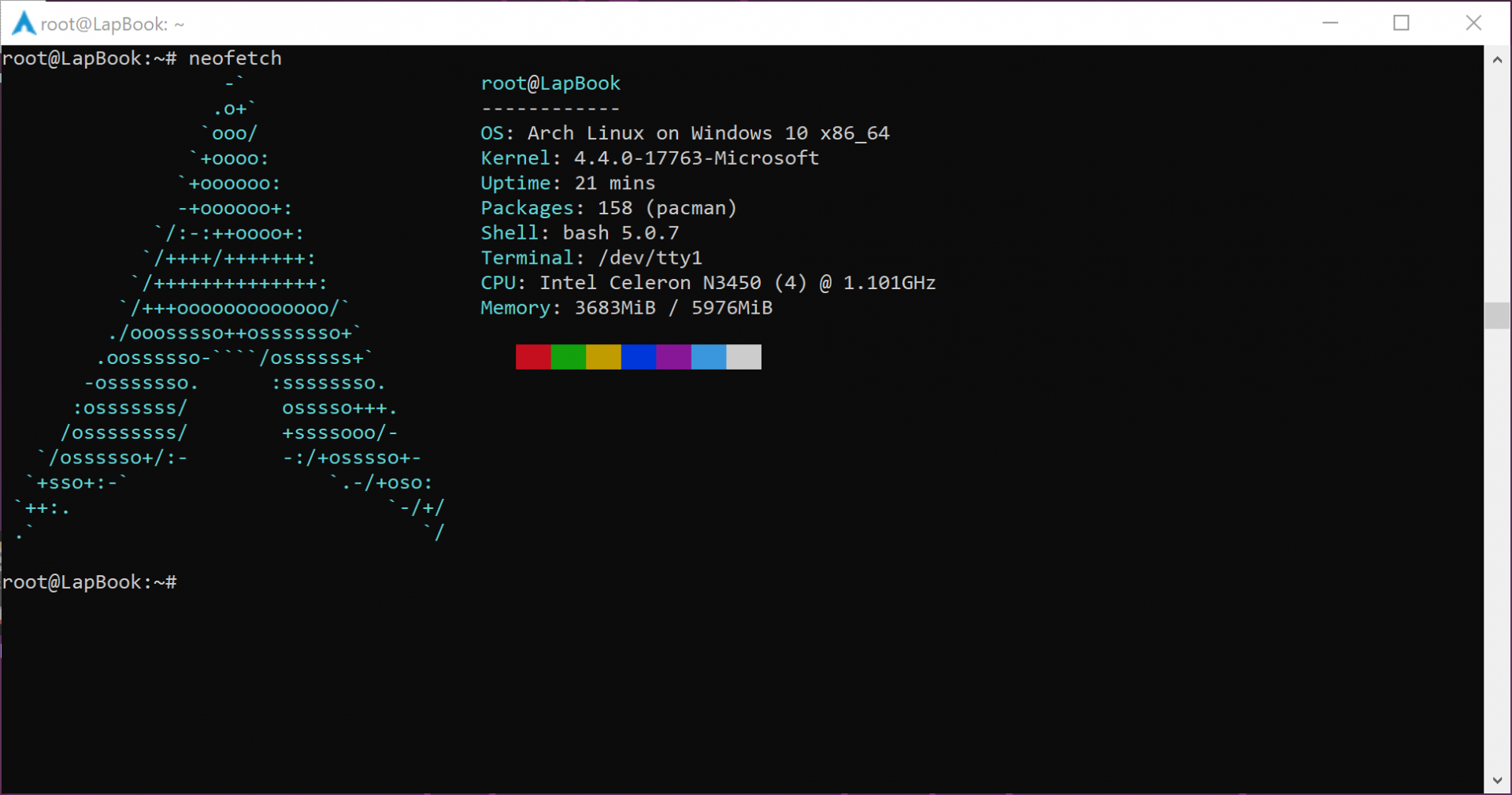Viewport: 1512px width, 795px height.
Task: Click the X close icon
Action: [1473, 23]
